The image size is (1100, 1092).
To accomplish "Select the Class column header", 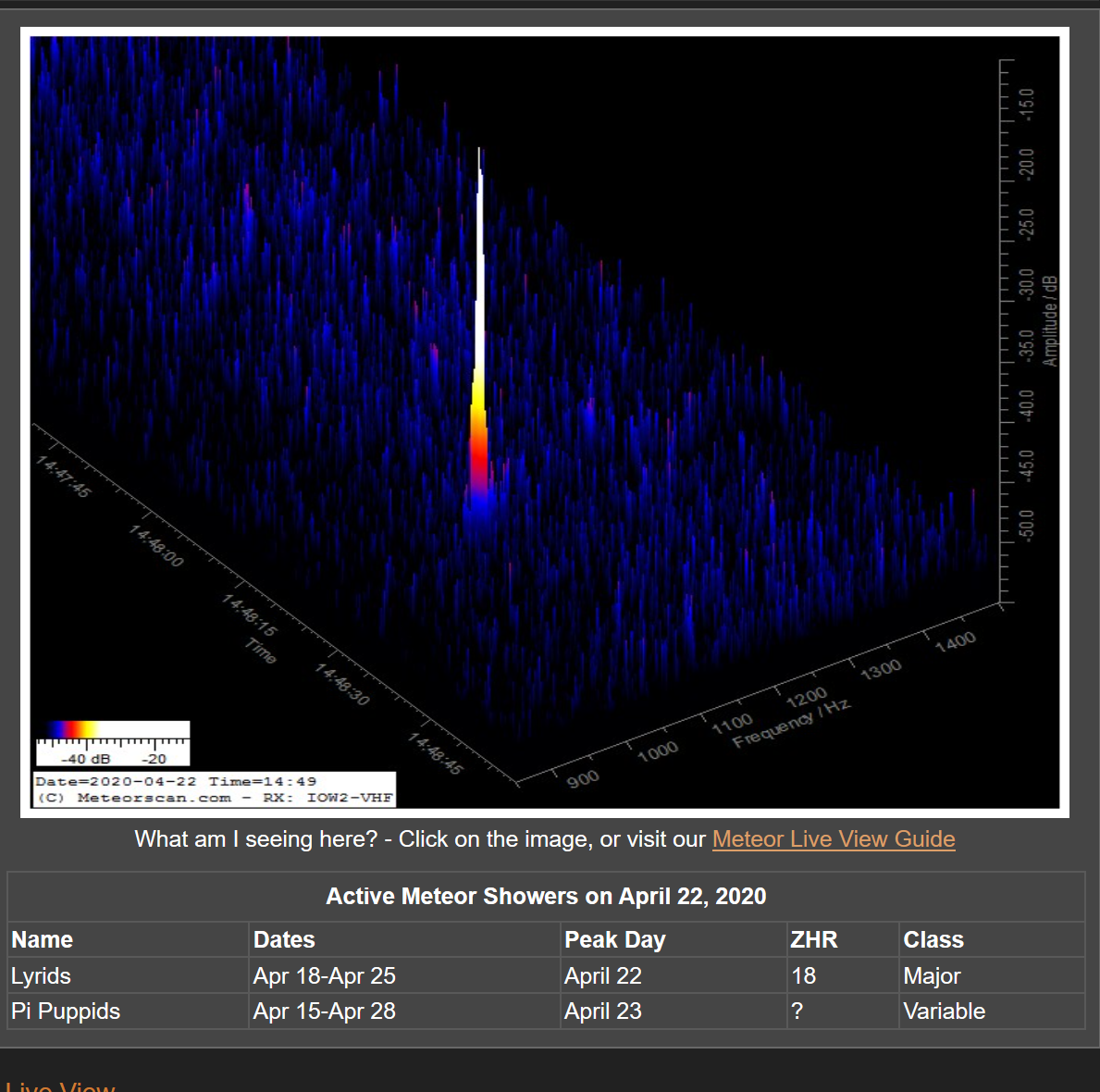I will click(933, 939).
